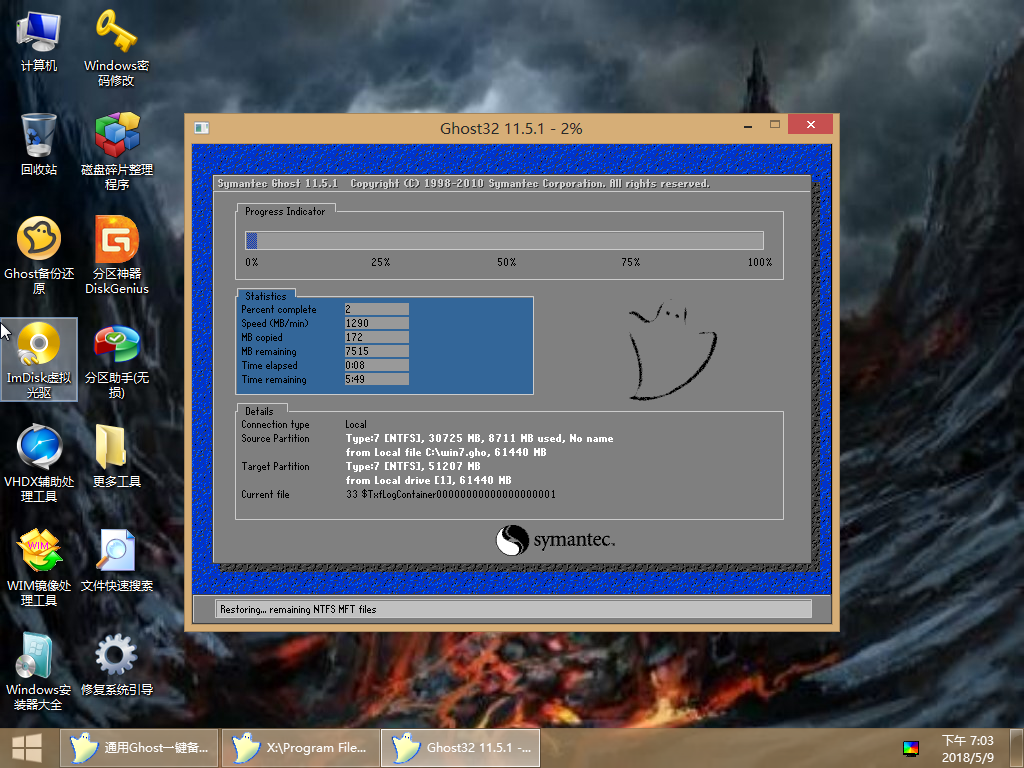This screenshot has width=1024, height=768.
Task: Click the MB copied value 172
Action: pos(377,337)
